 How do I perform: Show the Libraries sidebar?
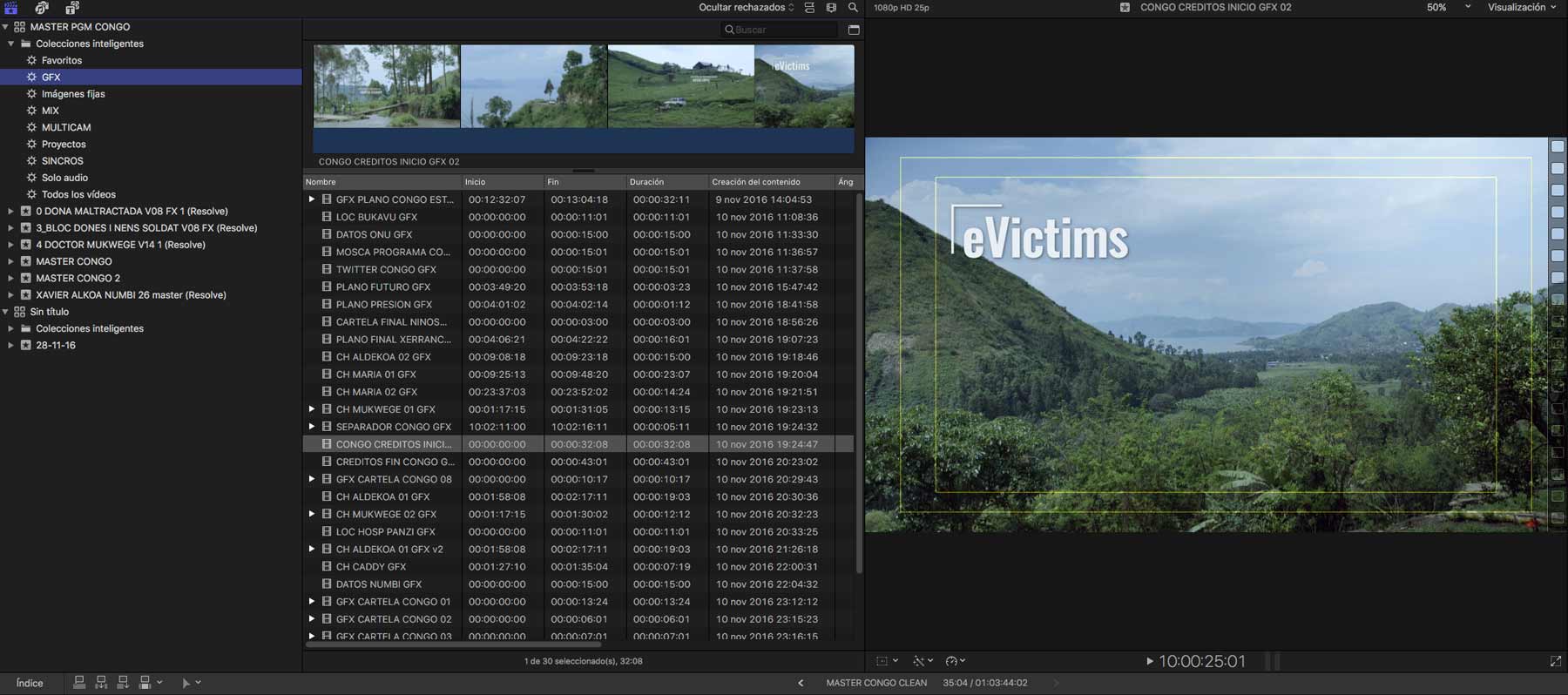pyautogui.click(x=11, y=8)
